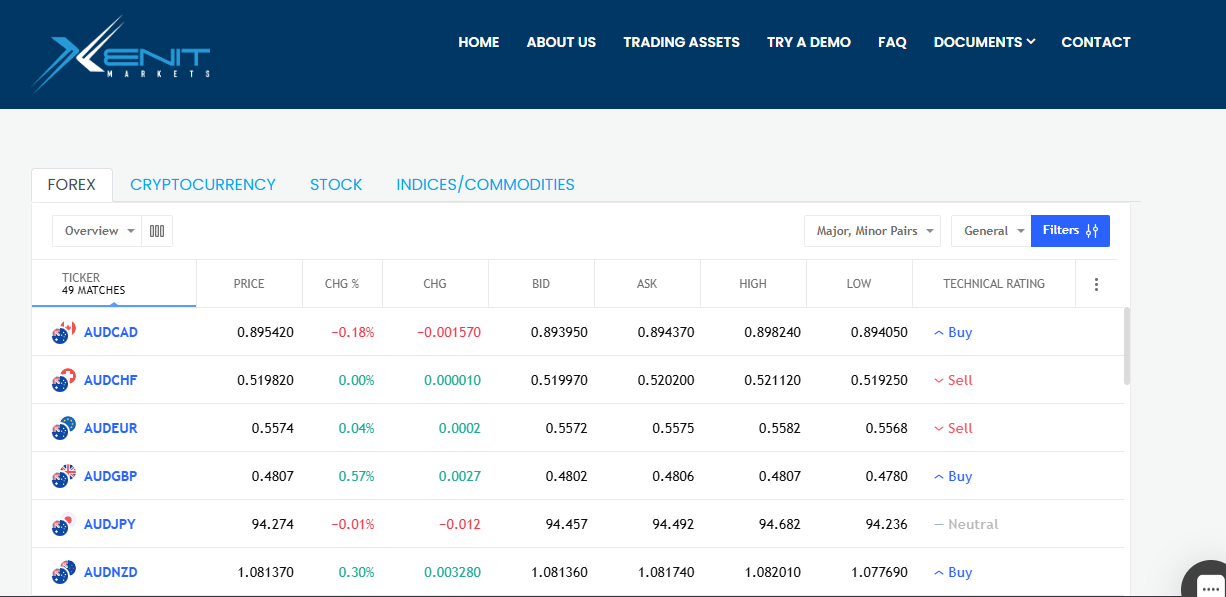Viewport: 1226px width, 597px height.
Task: Click the AUDCAD flag pair icon
Action: pyautogui.click(x=64, y=333)
